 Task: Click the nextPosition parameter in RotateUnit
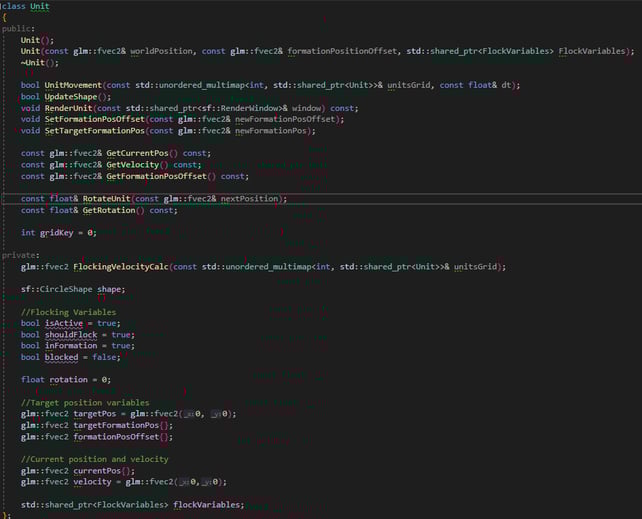point(249,199)
